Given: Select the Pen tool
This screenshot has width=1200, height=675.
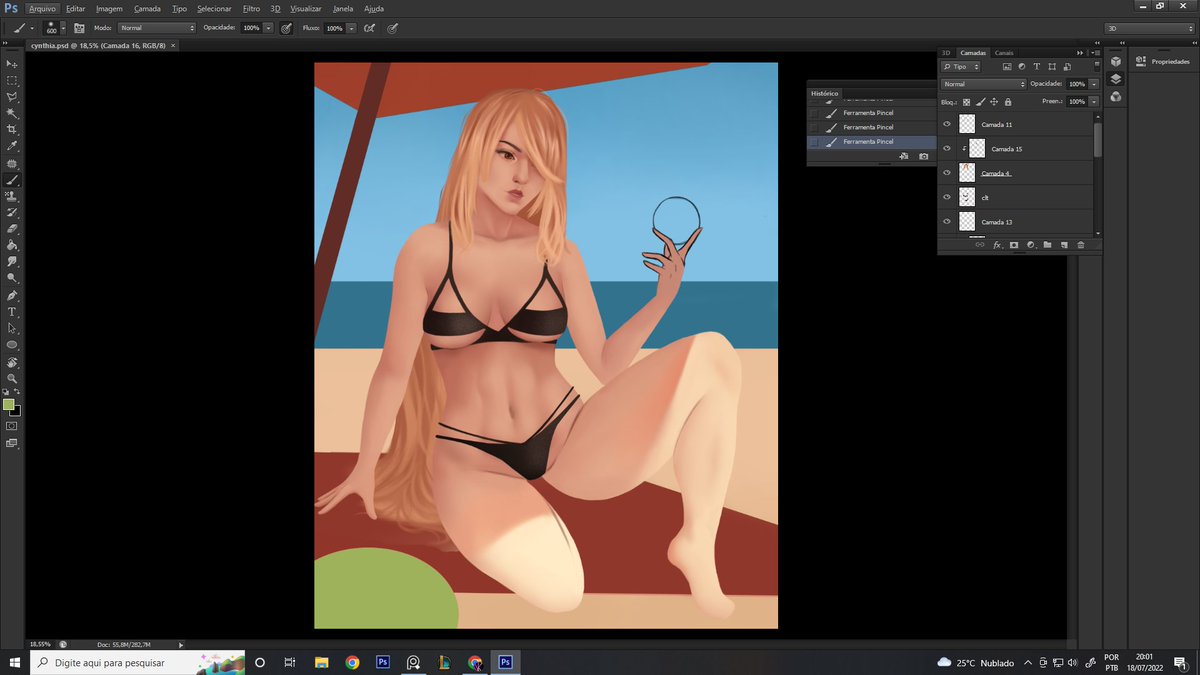Looking at the screenshot, I should click(x=12, y=296).
